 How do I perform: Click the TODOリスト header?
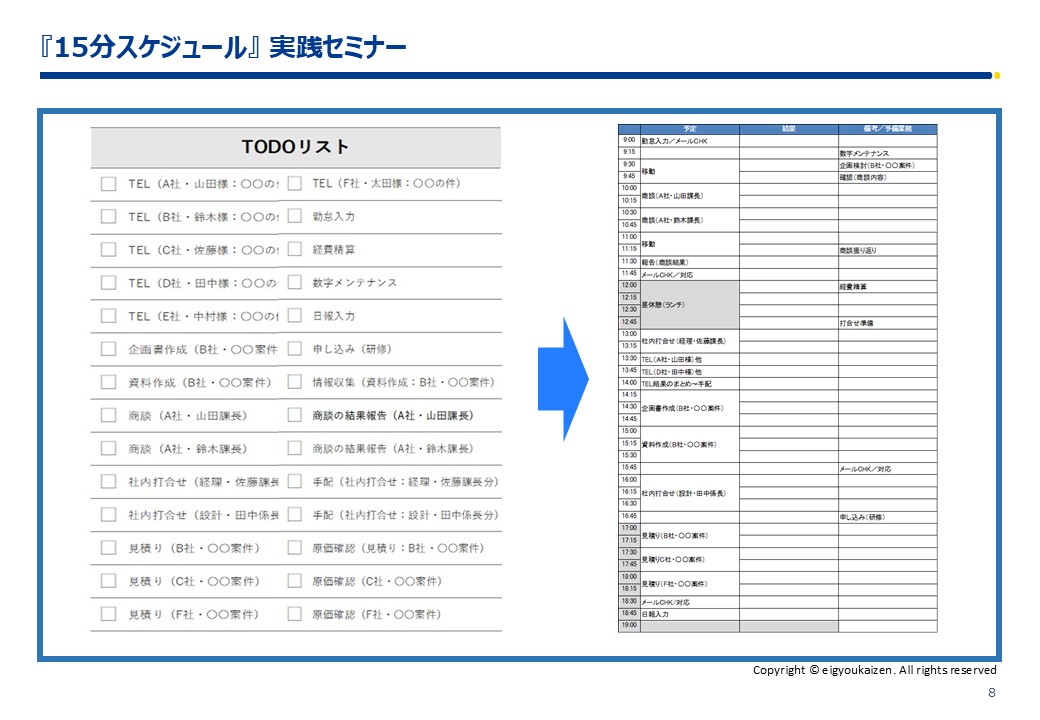(296, 147)
